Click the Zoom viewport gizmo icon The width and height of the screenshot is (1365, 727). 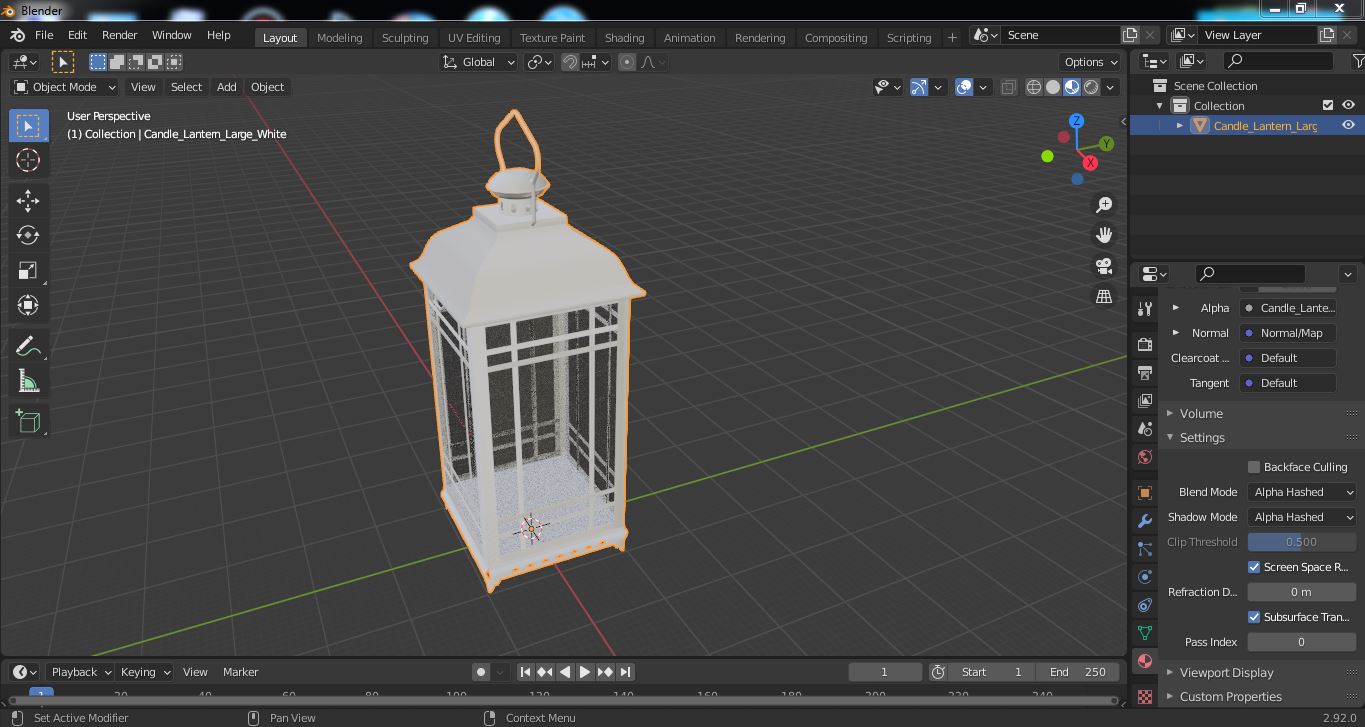(1104, 205)
